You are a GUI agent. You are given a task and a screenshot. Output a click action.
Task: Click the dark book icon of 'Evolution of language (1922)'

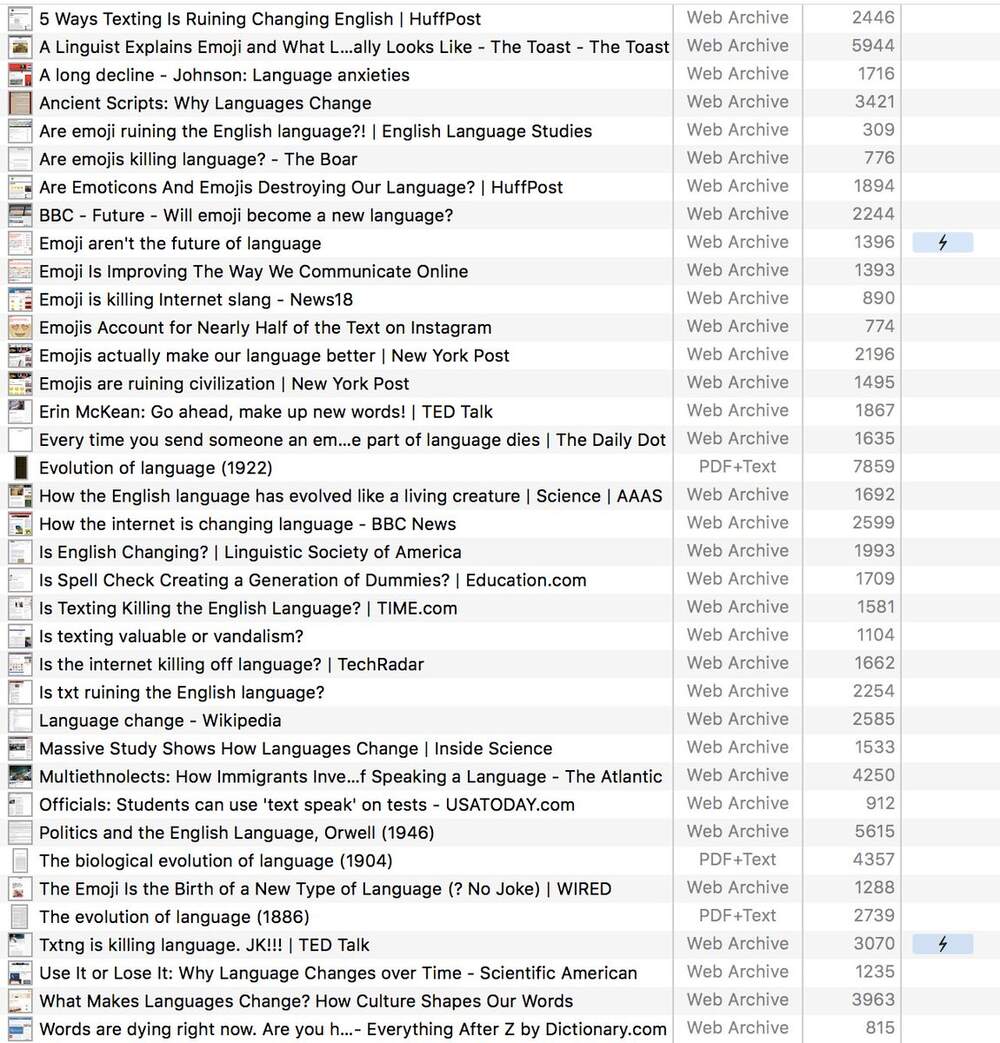click(20, 468)
